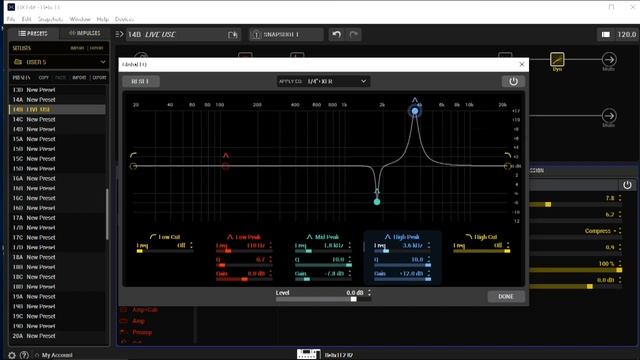Select the 14A New Preset row

pyautogui.click(x=57, y=100)
